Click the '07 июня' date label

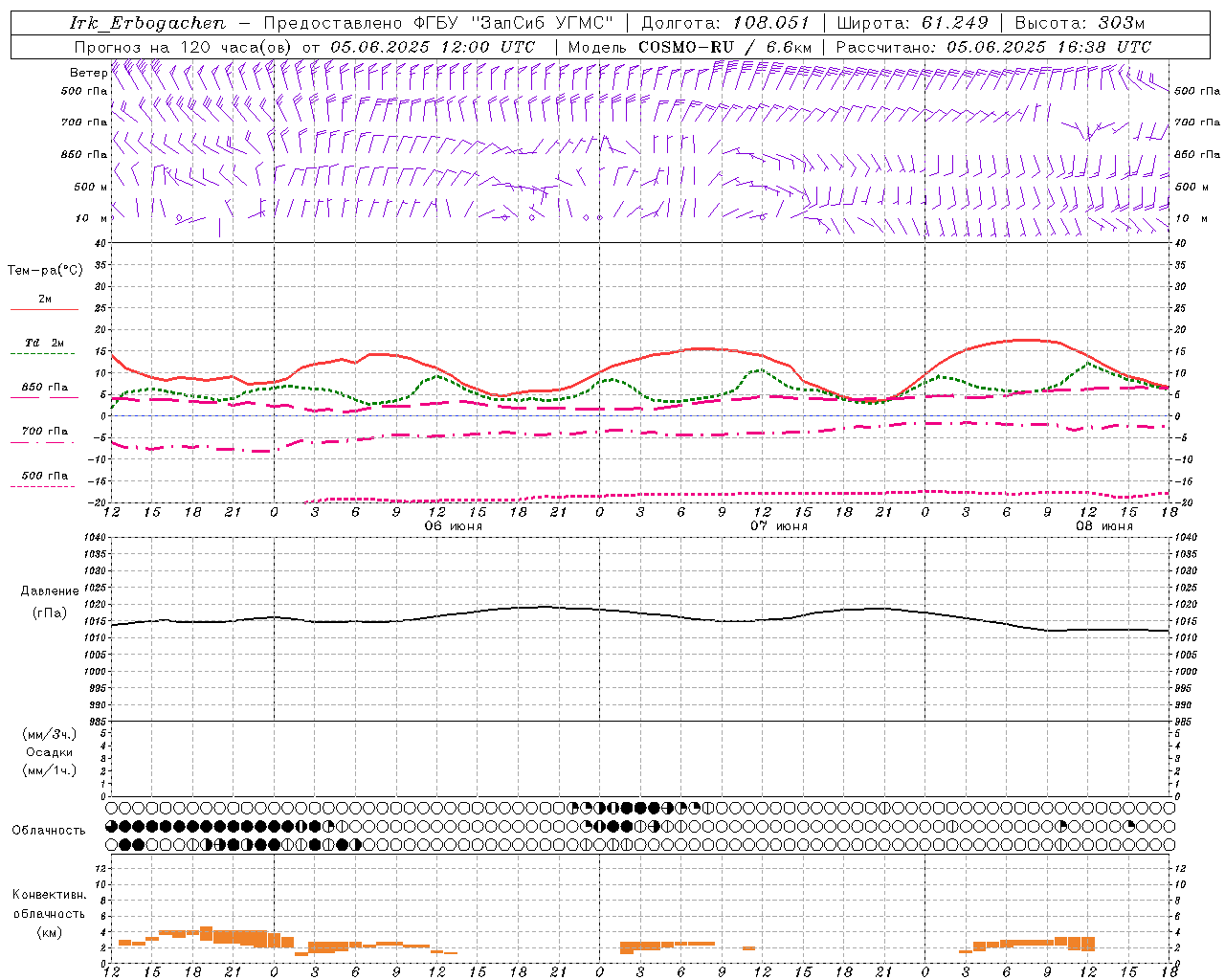click(x=779, y=526)
